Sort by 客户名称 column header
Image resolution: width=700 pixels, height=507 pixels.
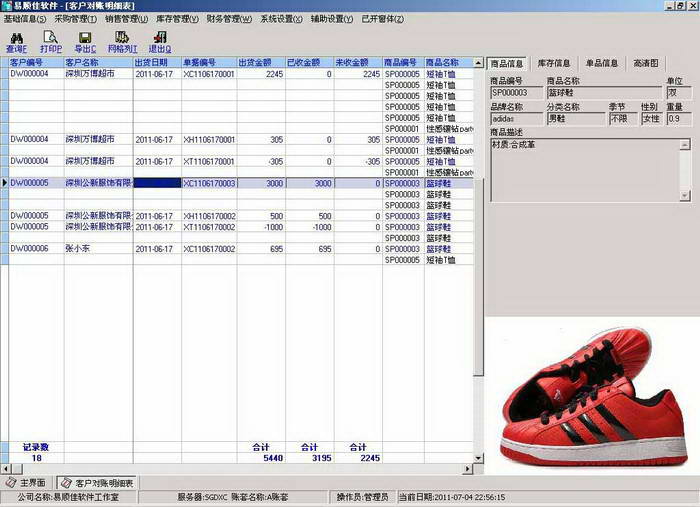[x=99, y=62]
